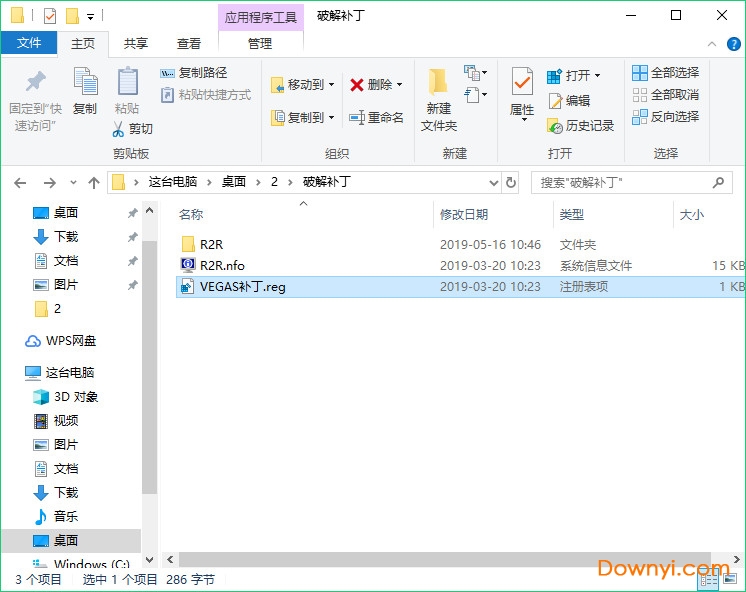746x592 pixels.
Task: Select WPS网盘 in navigation pane
Action: tap(60, 341)
